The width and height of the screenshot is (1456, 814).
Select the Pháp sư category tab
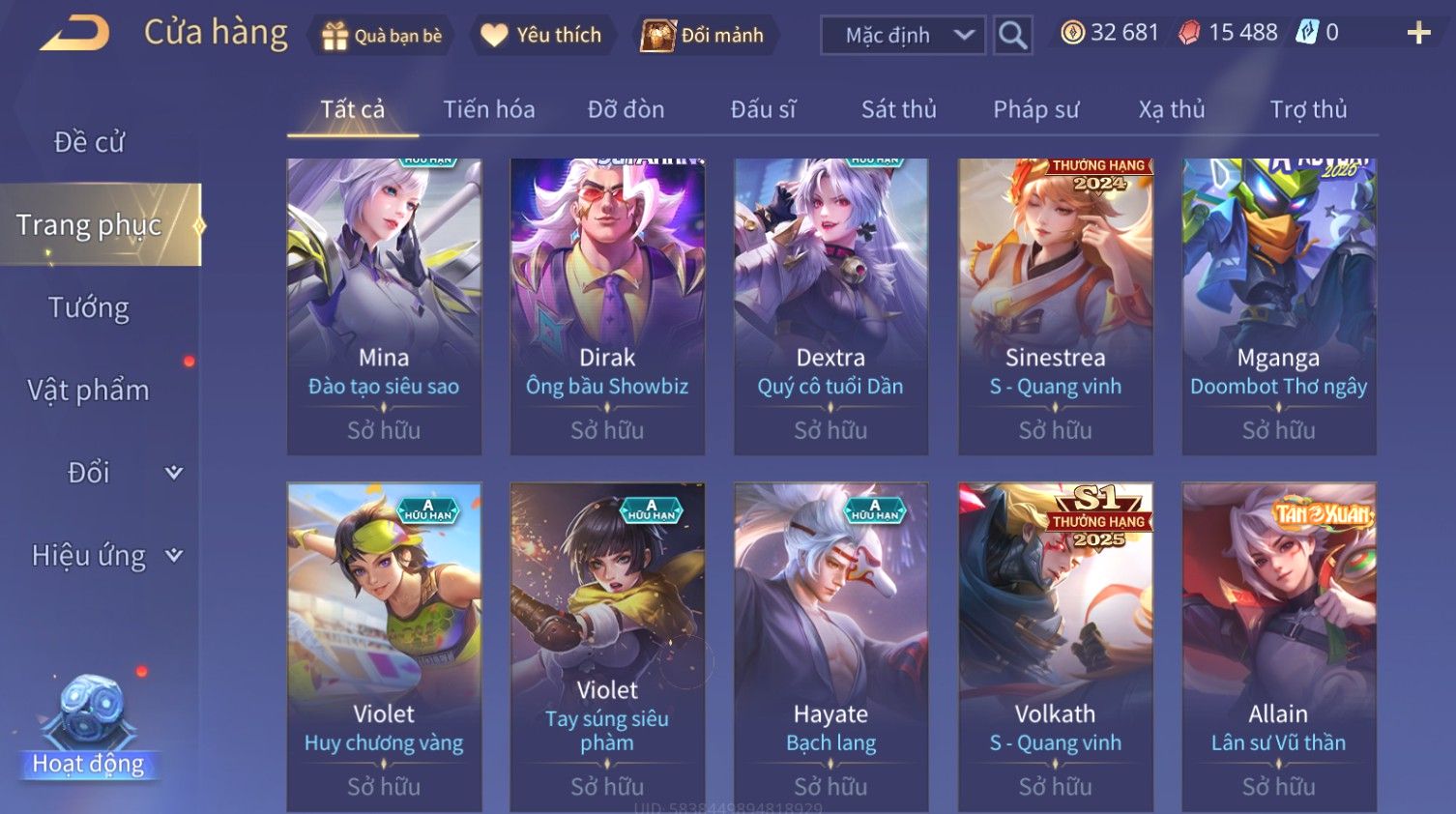[x=1036, y=109]
